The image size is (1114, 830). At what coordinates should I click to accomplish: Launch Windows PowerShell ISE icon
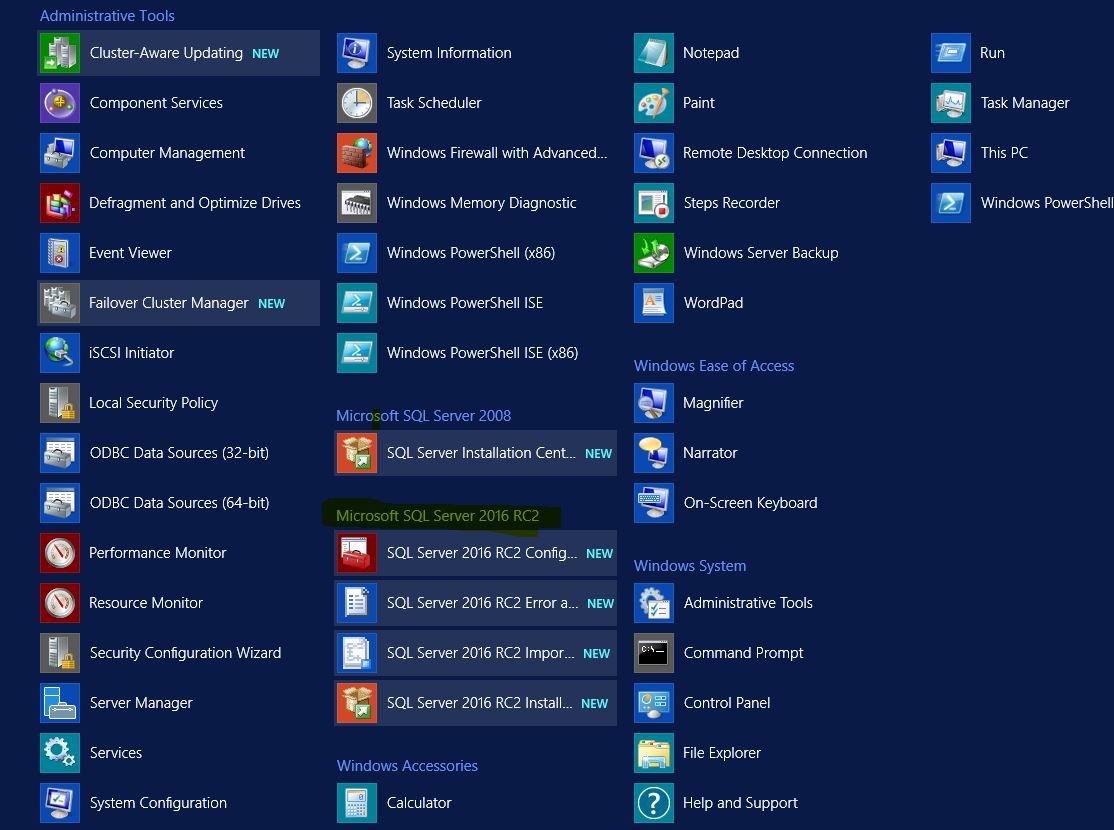point(357,303)
